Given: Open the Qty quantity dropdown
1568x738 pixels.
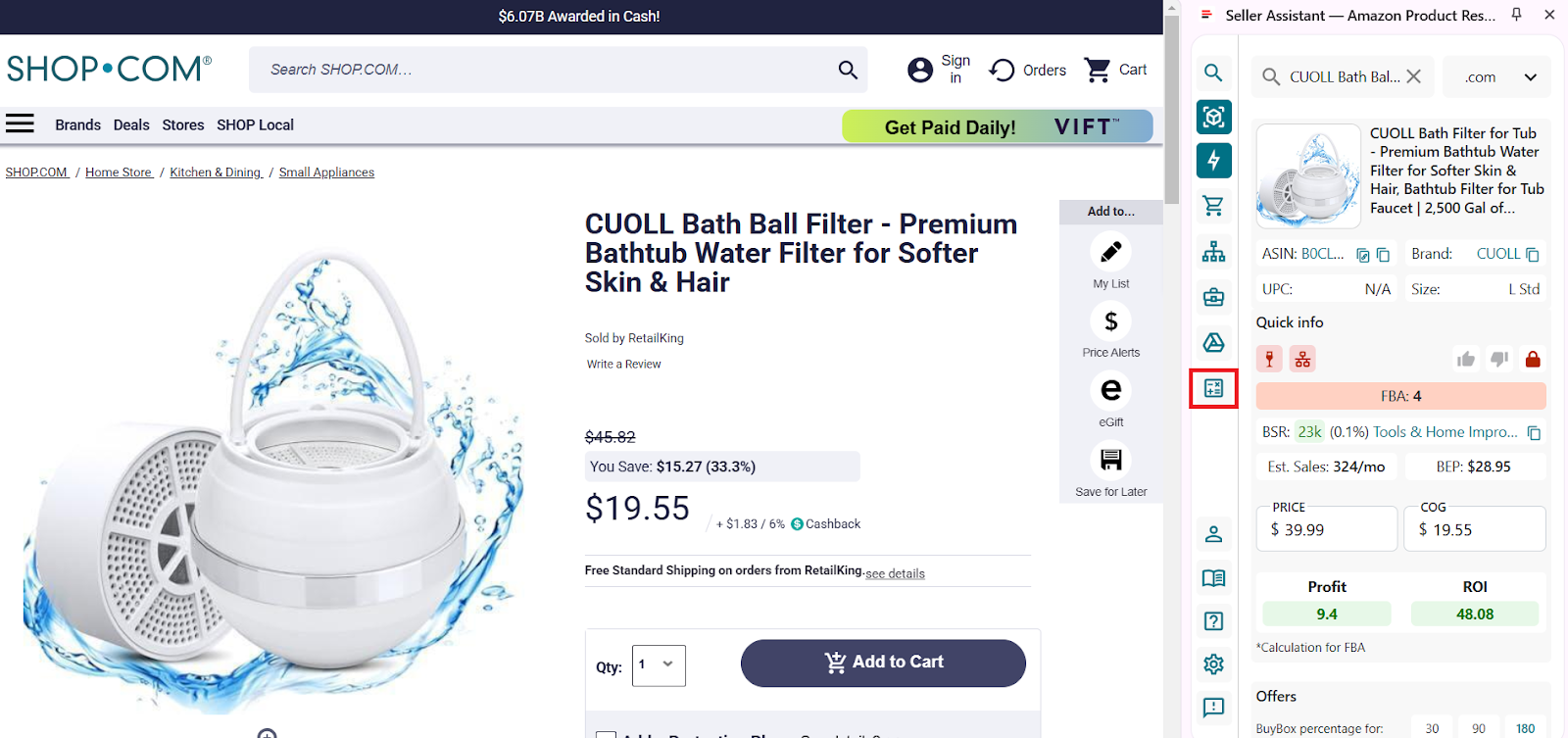Looking at the screenshot, I should (658, 665).
